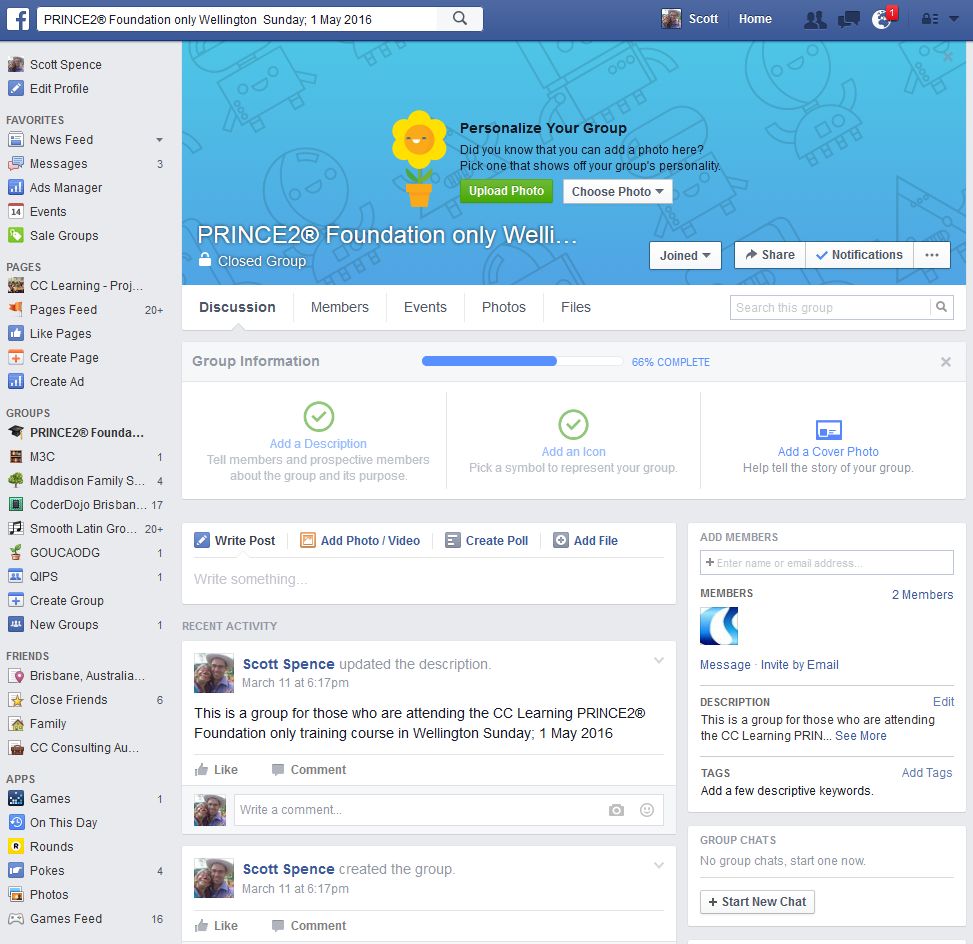973x944 pixels.
Task: Click Home in top bar
Action: 755,19
